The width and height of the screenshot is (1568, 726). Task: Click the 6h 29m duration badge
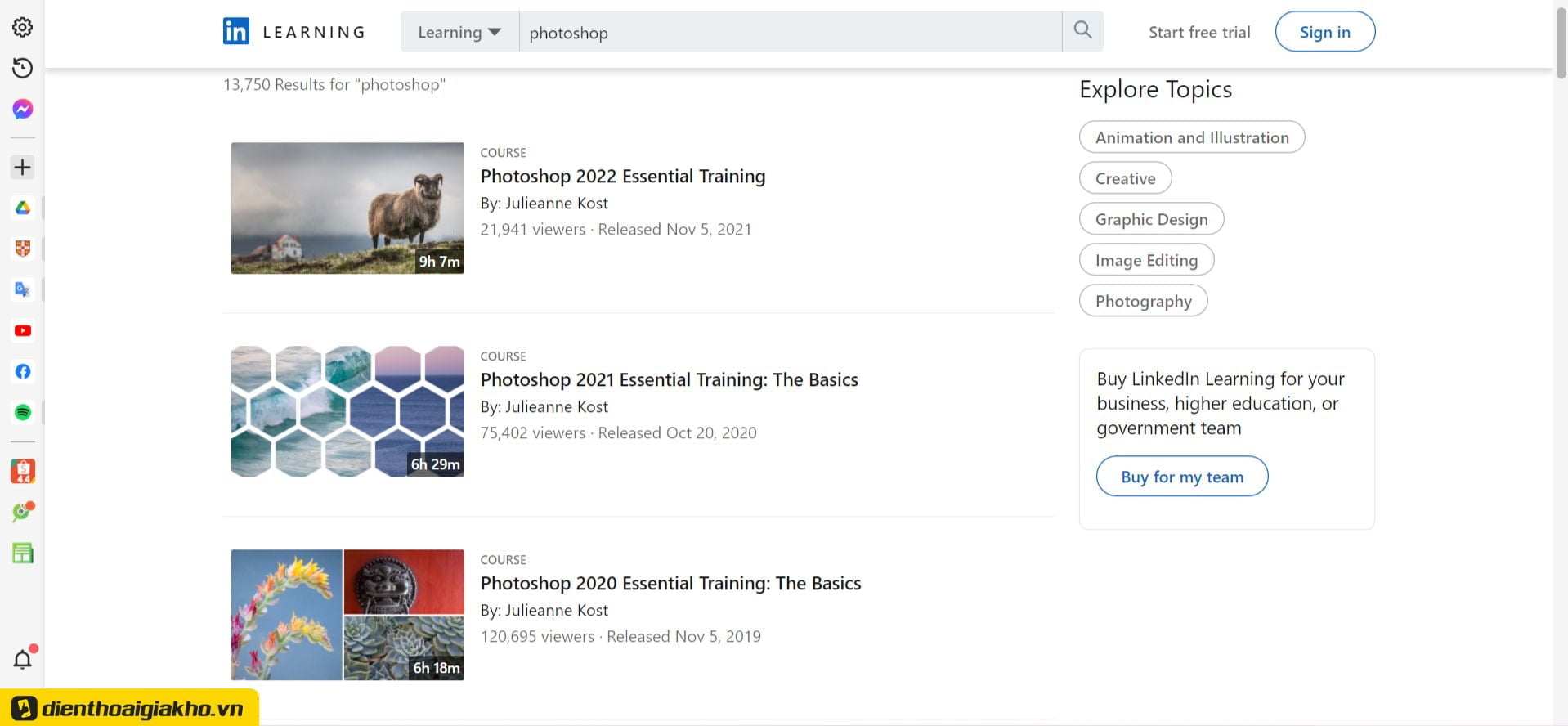(435, 464)
